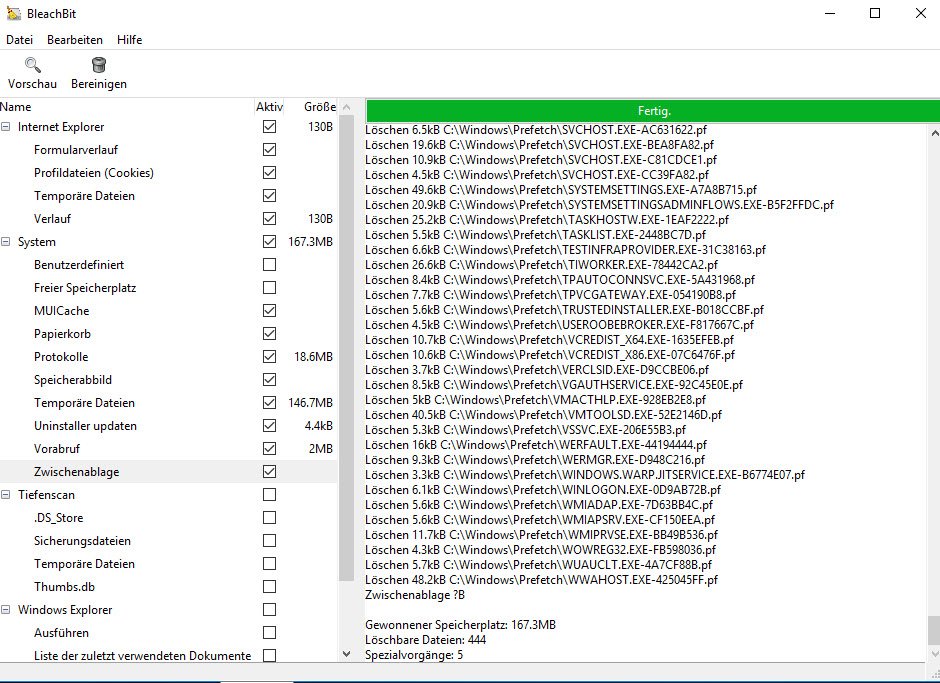Enable Thumbs.db checkbox
940x683 pixels.
click(270, 586)
